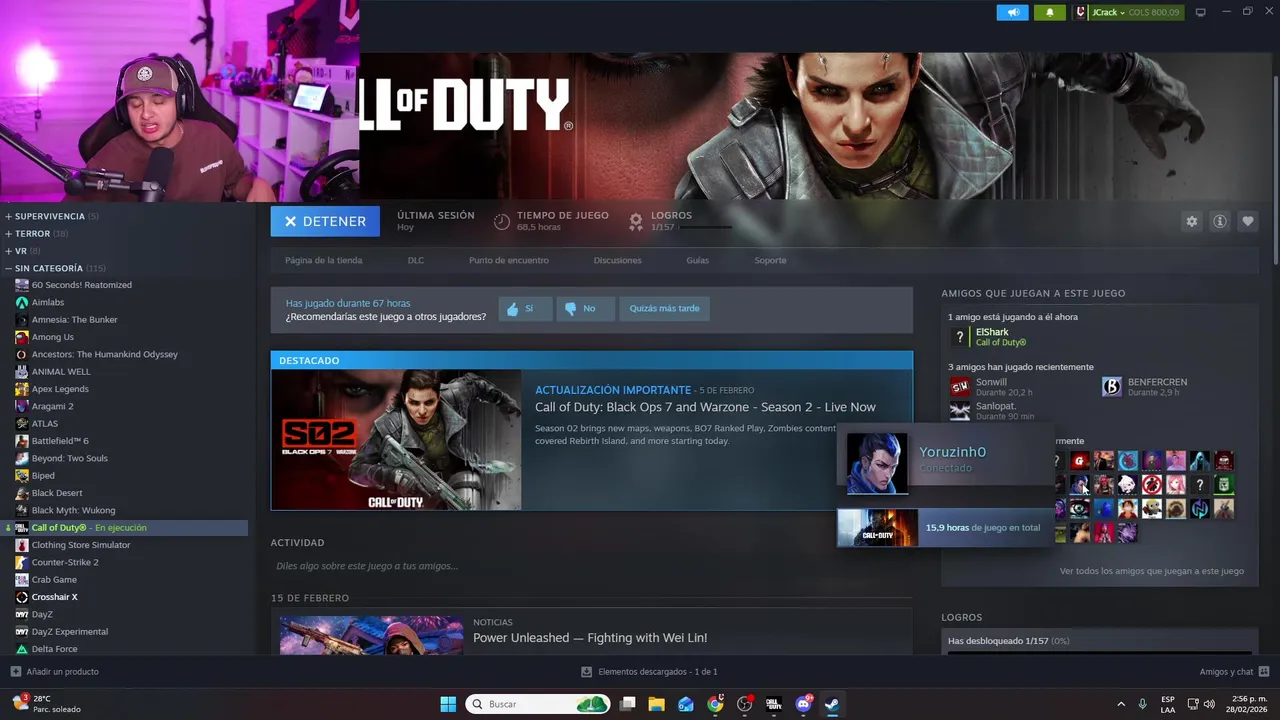Open the Soporte tab
1280x720 pixels.
(770, 260)
